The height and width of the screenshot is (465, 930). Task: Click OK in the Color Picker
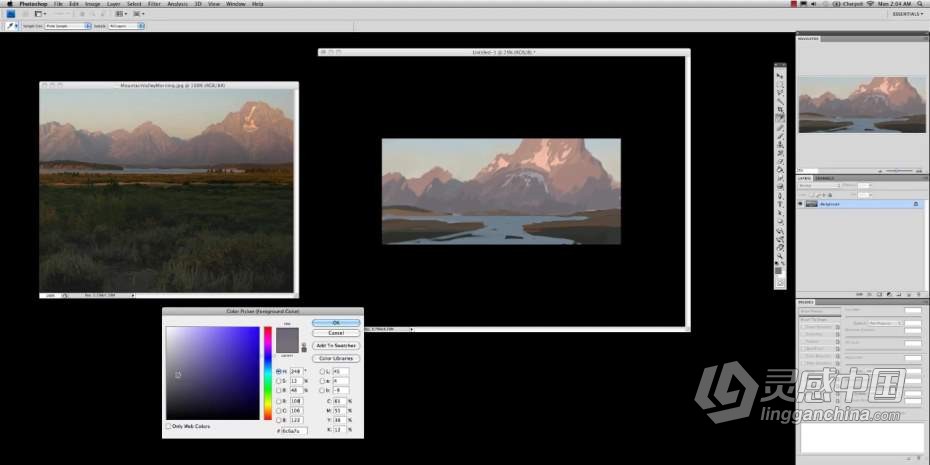click(x=336, y=323)
